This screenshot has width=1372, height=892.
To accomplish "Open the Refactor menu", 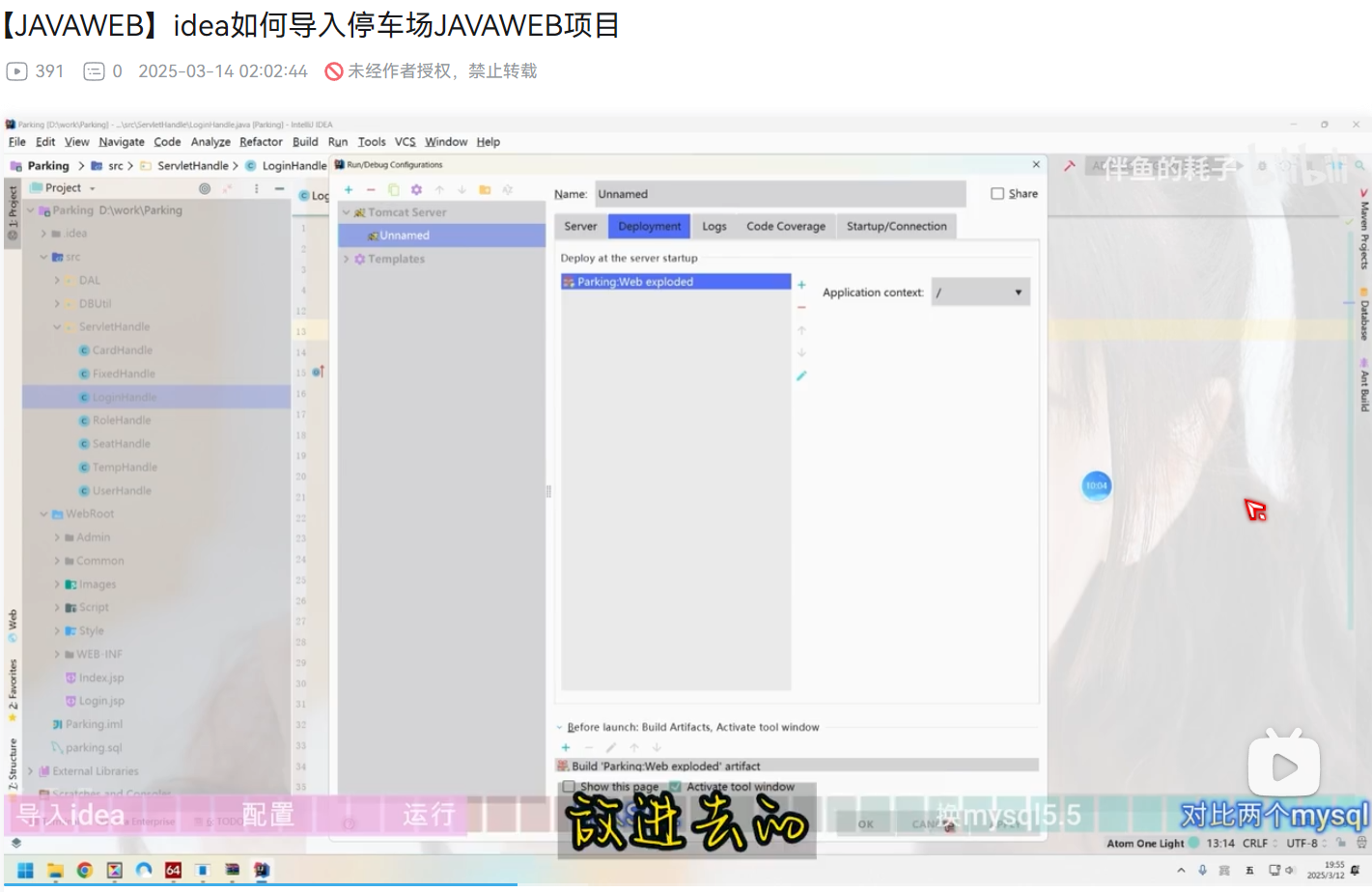I will click(261, 142).
